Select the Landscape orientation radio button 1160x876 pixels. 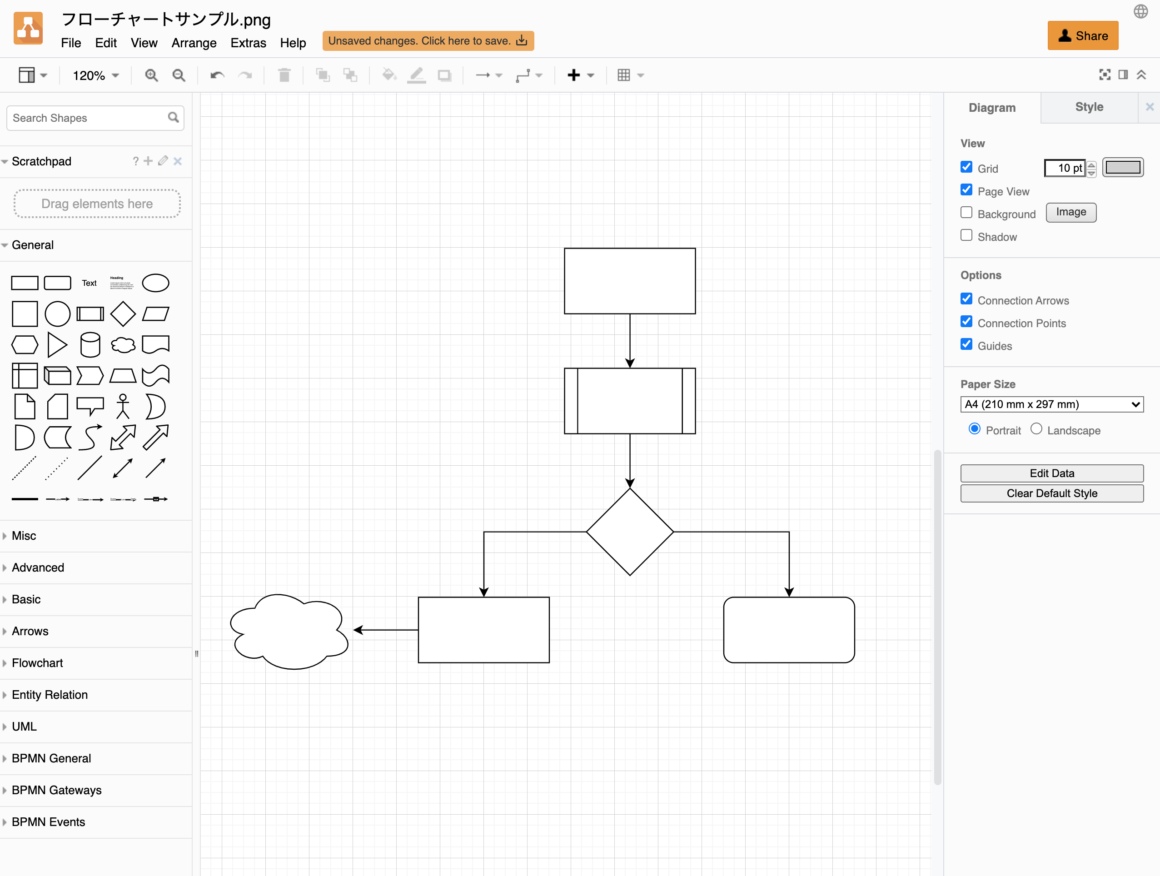[1036, 429]
